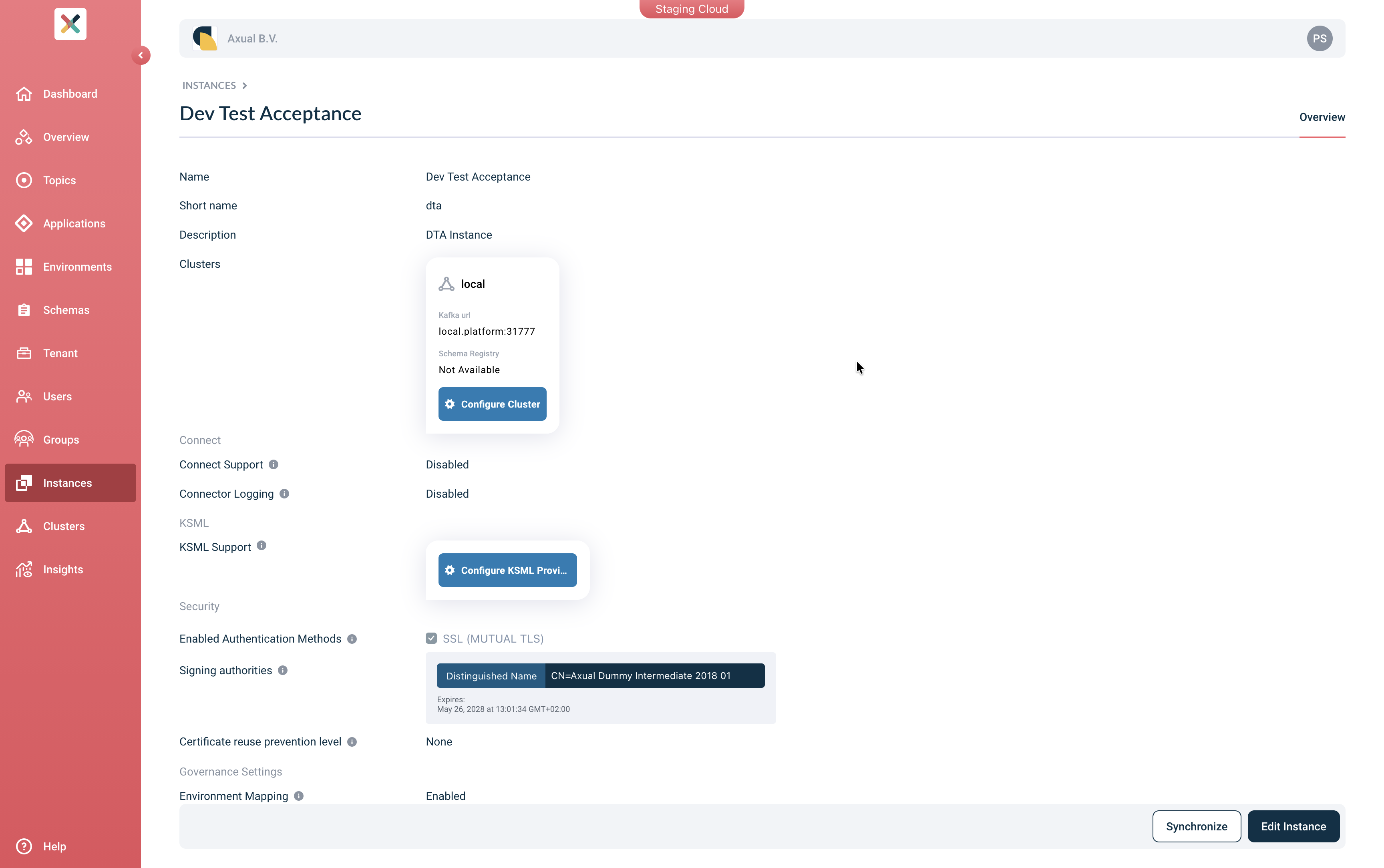View the Users section
1384x868 pixels.
pos(57,396)
